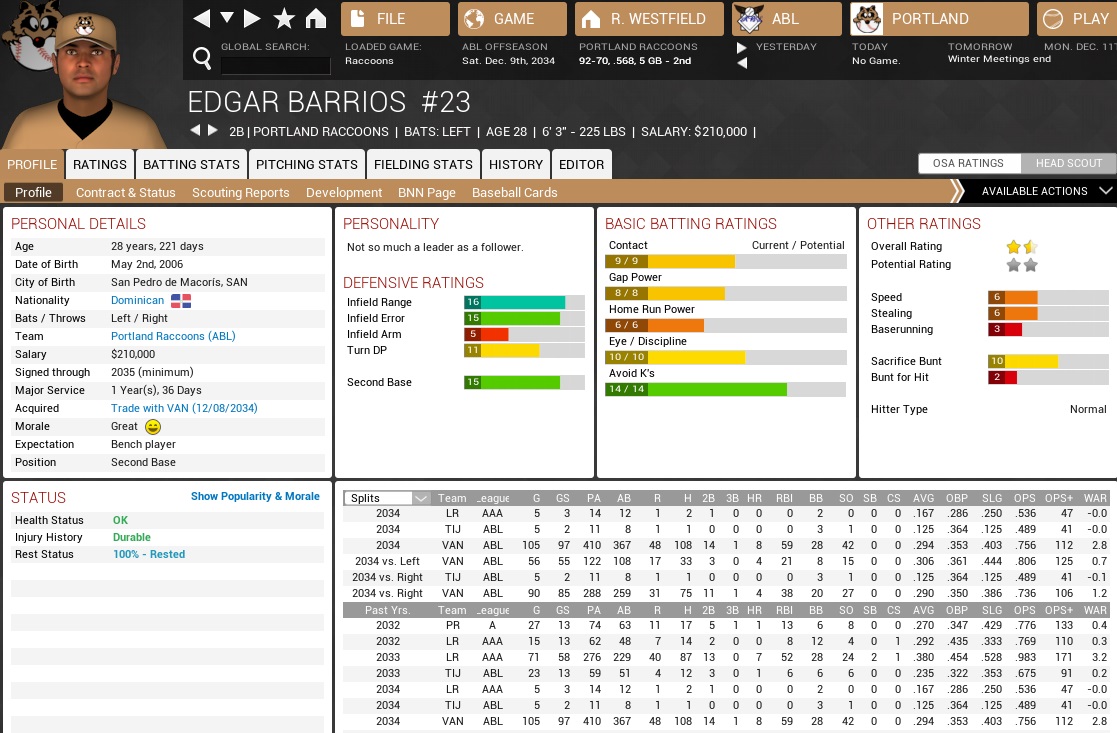The image size is (1117, 733).
Task: Open the navigation history down arrow
Action: (227, 19)
